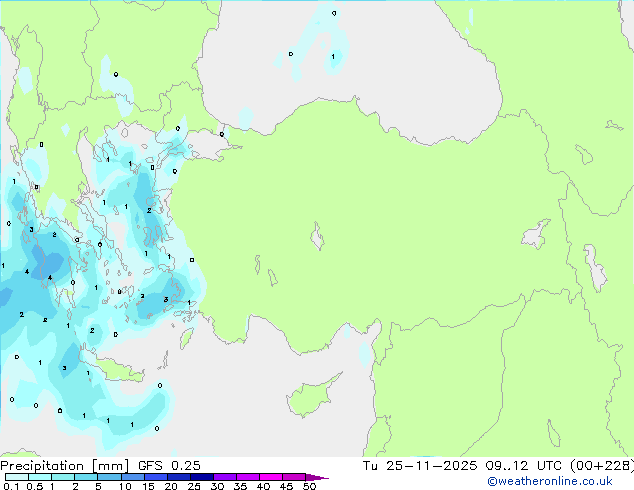Click the legend swatch starting at 2 mm
This screenshot has width=634, height=490.
click(x=86, y=477)
